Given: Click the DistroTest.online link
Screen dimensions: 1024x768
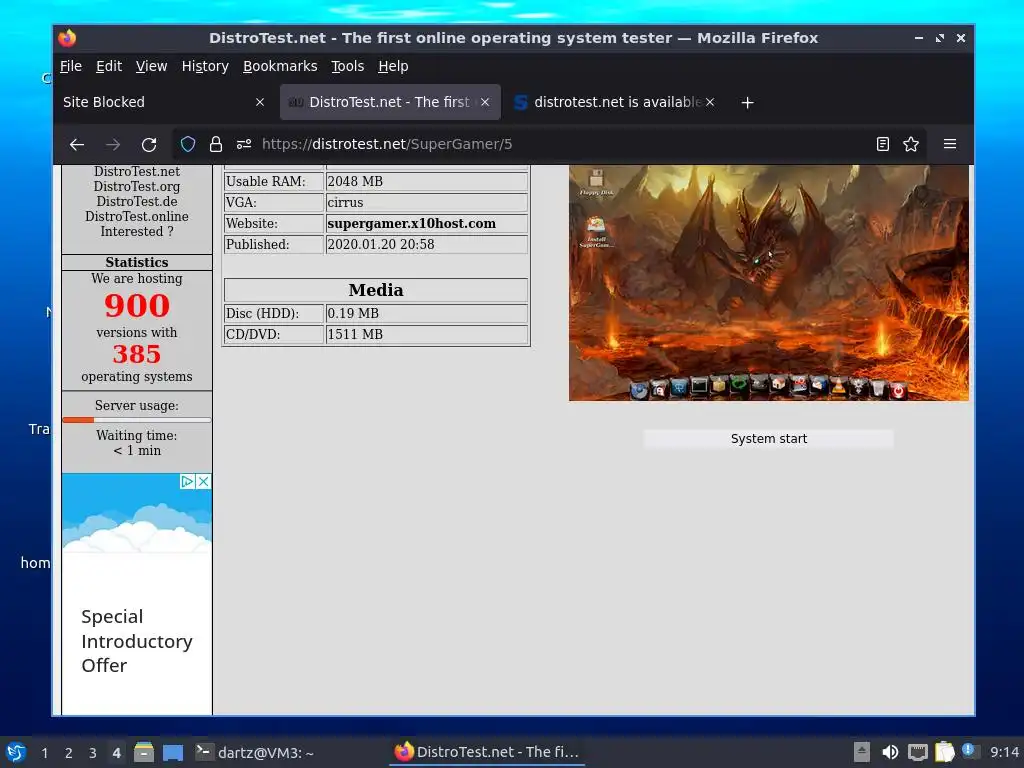Looking at the screenshot, I should [x=136, y=217].
